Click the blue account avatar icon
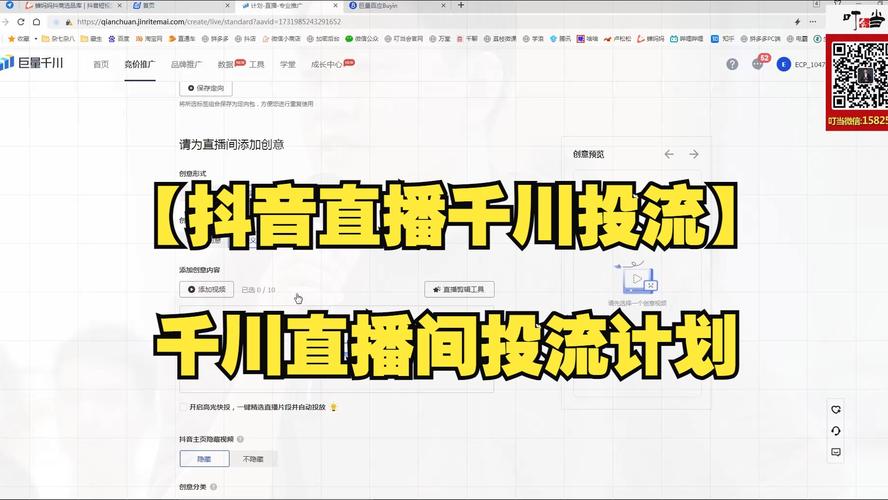The height and width of the screenshot is (500, 888). 783,64
